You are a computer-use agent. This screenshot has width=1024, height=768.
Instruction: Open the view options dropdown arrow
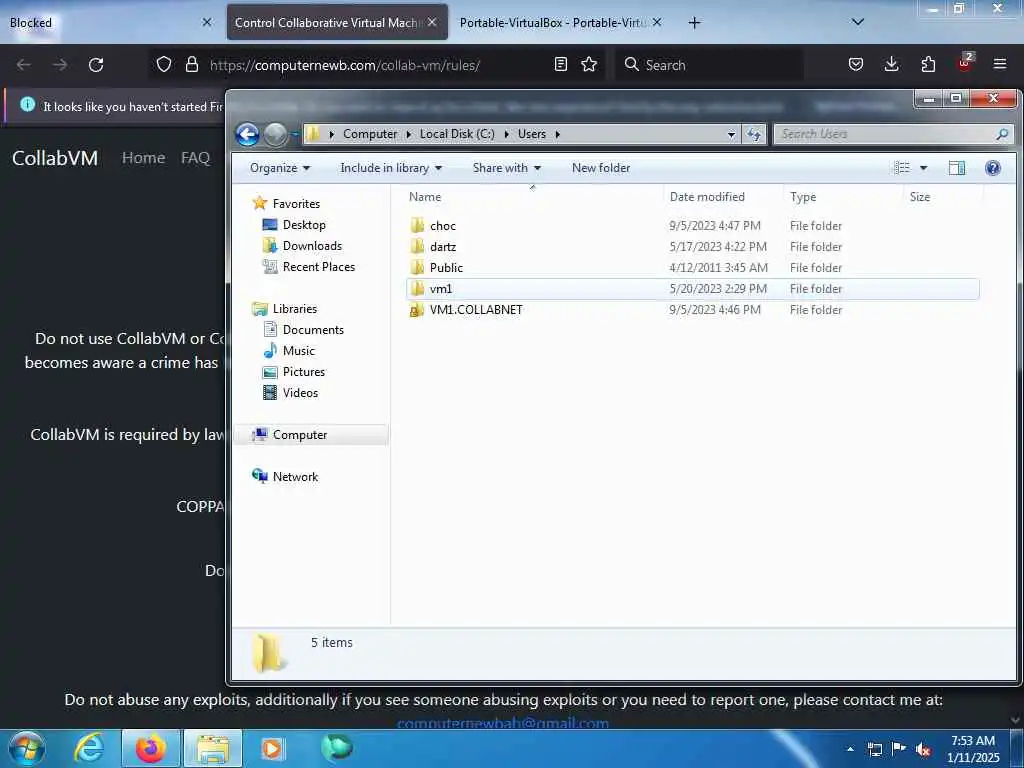coord(923,168)
